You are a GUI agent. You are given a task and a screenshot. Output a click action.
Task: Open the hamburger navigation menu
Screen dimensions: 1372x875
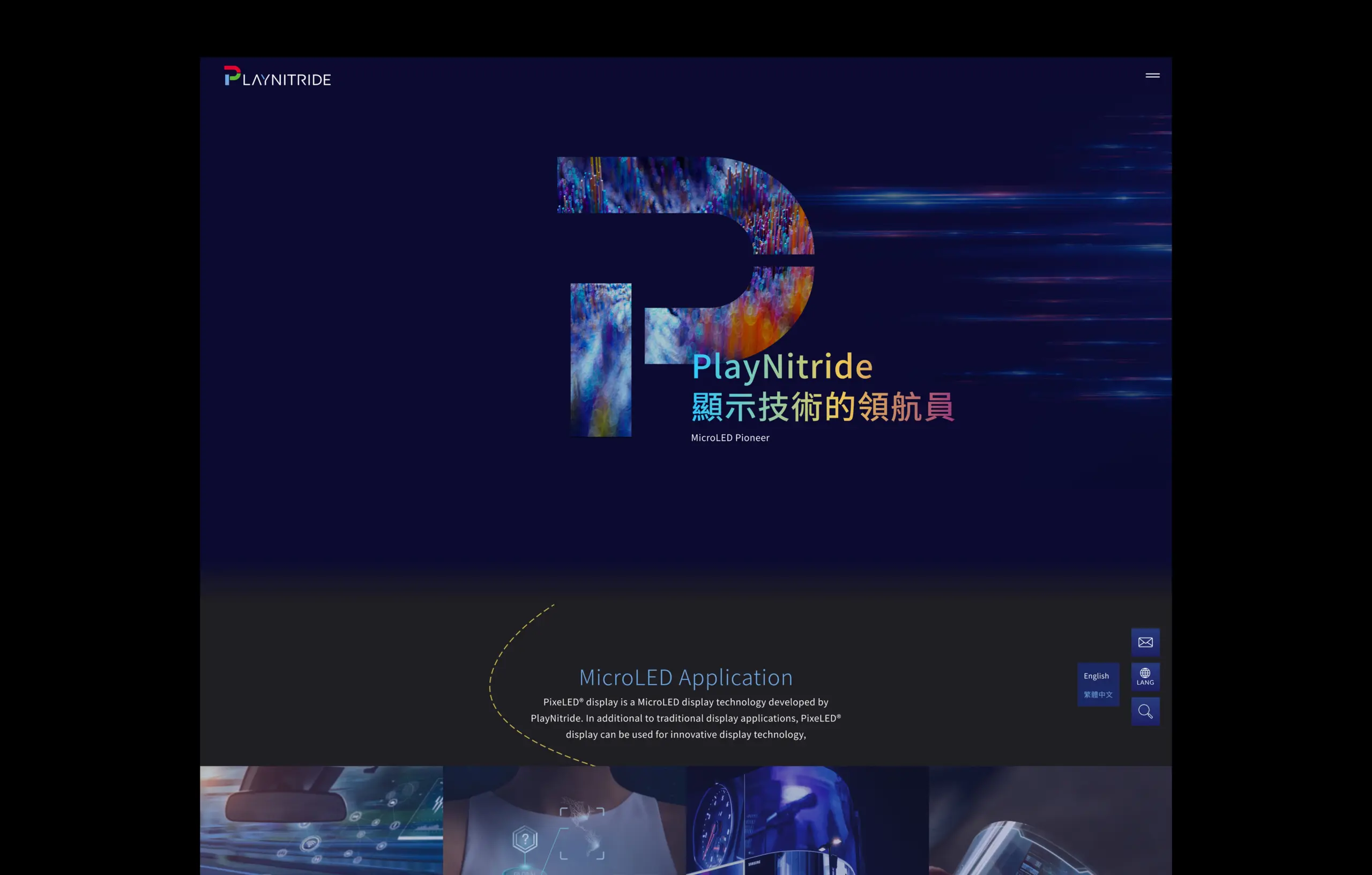(1152, 75)
